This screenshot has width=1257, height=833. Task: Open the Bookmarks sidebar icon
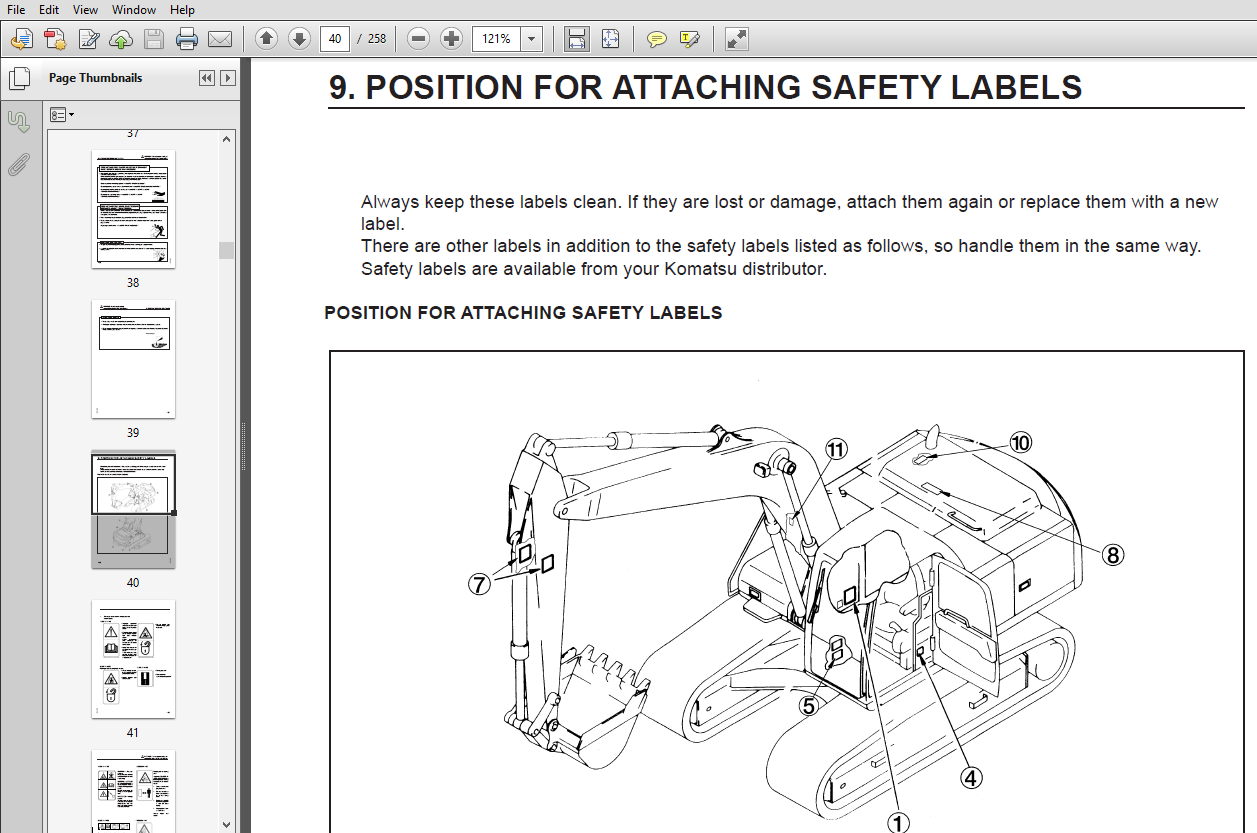pos(18,122)
